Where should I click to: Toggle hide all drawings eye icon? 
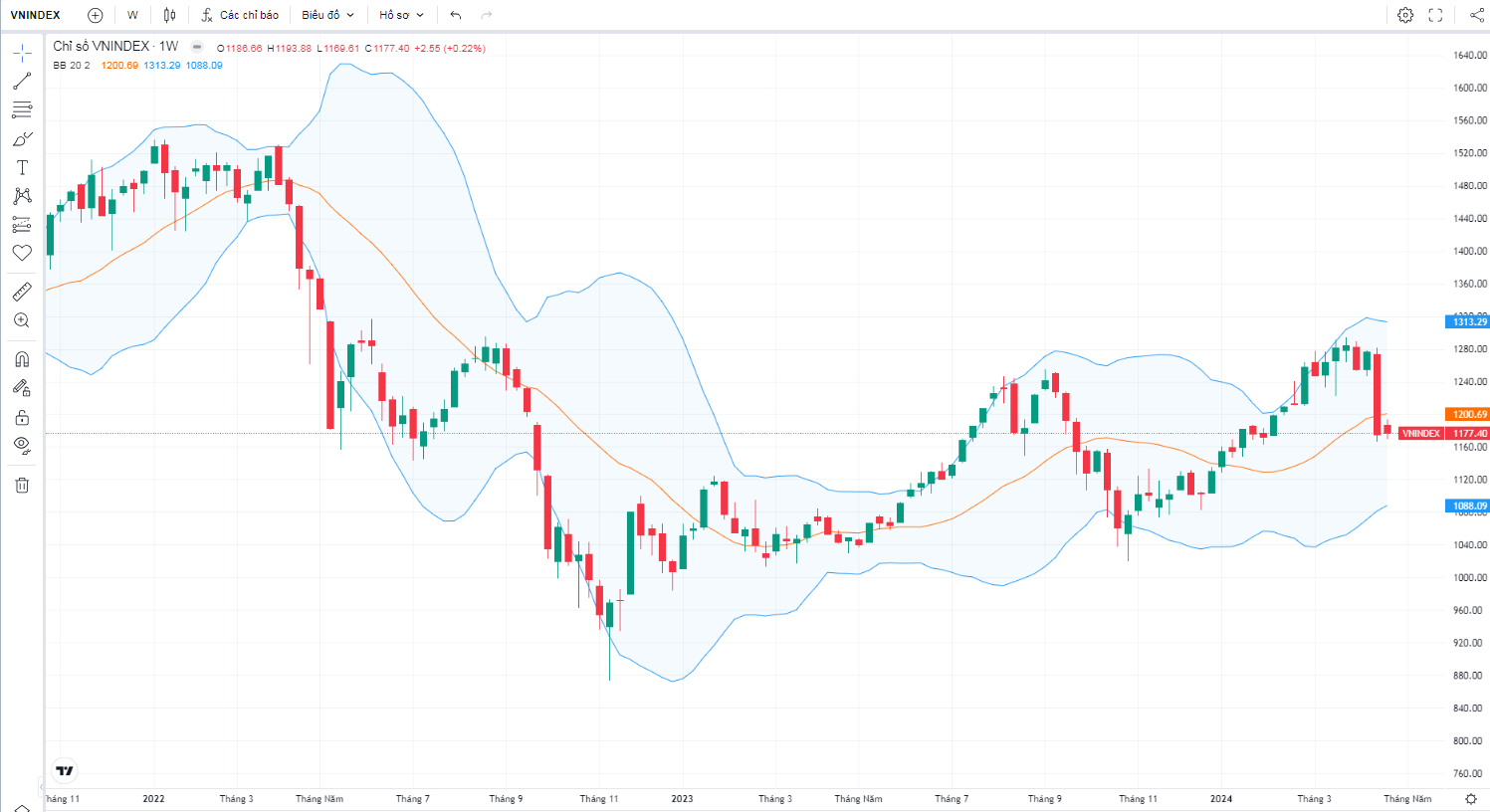pyautogui.click(x=22, y=445)
